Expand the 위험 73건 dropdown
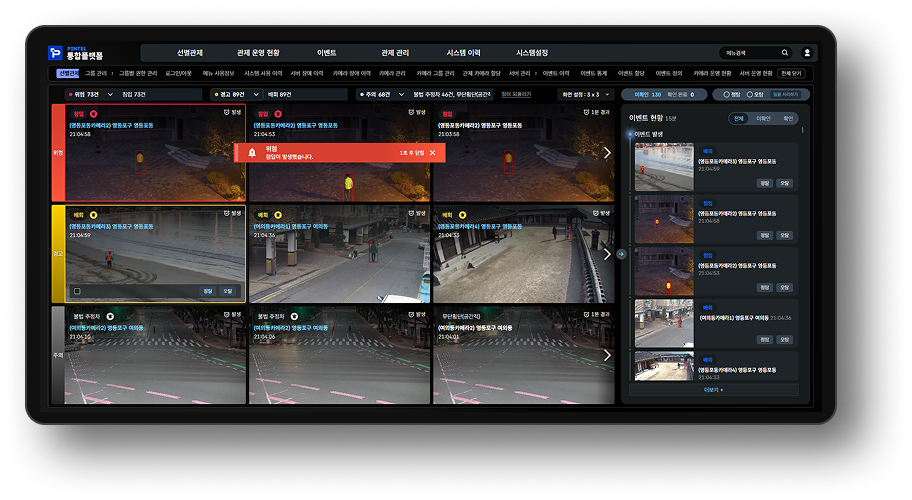Viewport: 912px width, 500px height. [110, 94]
